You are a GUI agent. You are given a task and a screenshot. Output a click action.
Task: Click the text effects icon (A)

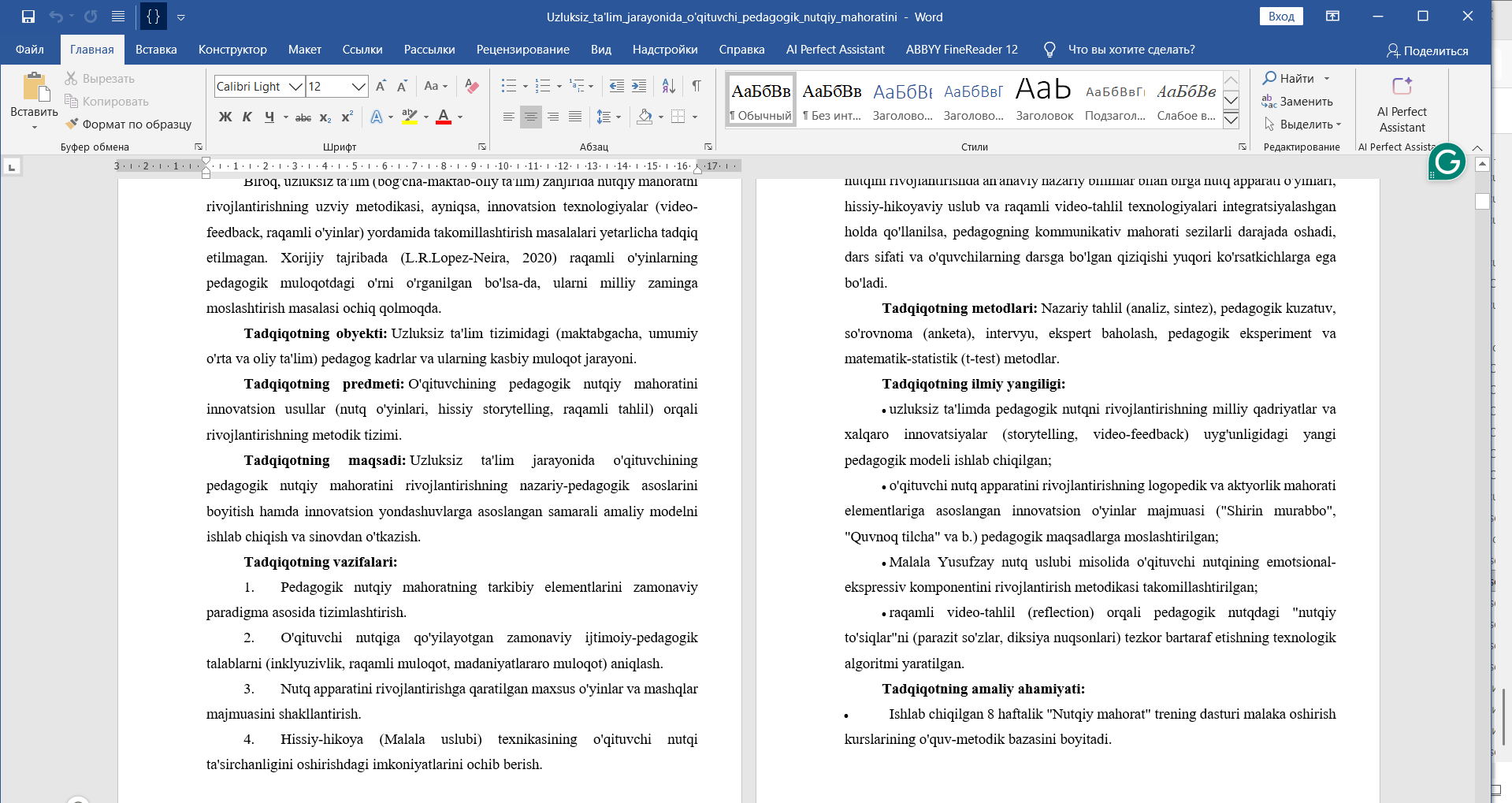[x=377, y=117]
